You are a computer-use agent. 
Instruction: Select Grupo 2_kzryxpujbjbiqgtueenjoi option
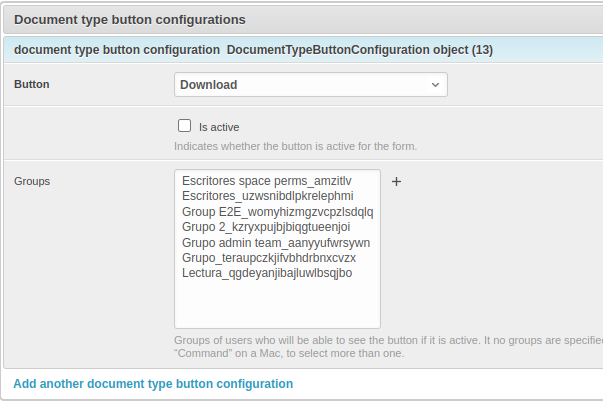click(x=266, y=227)
